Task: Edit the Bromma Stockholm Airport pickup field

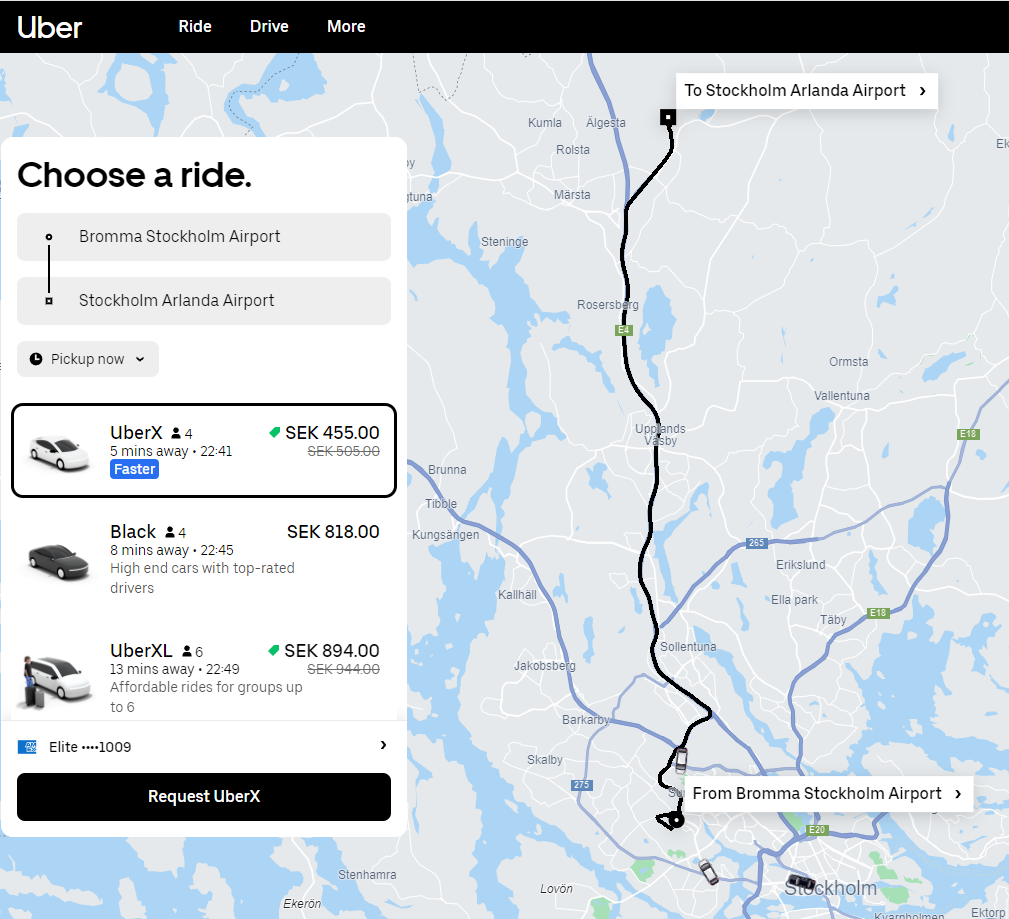Action: [204, 237]
